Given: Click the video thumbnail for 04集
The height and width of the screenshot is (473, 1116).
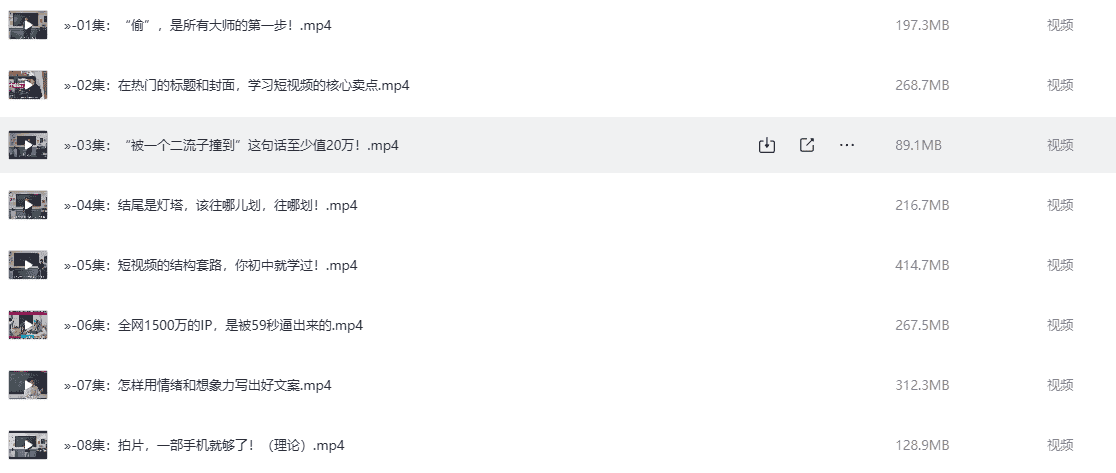Looking at the screenshot, I should [x=28, y=205].
